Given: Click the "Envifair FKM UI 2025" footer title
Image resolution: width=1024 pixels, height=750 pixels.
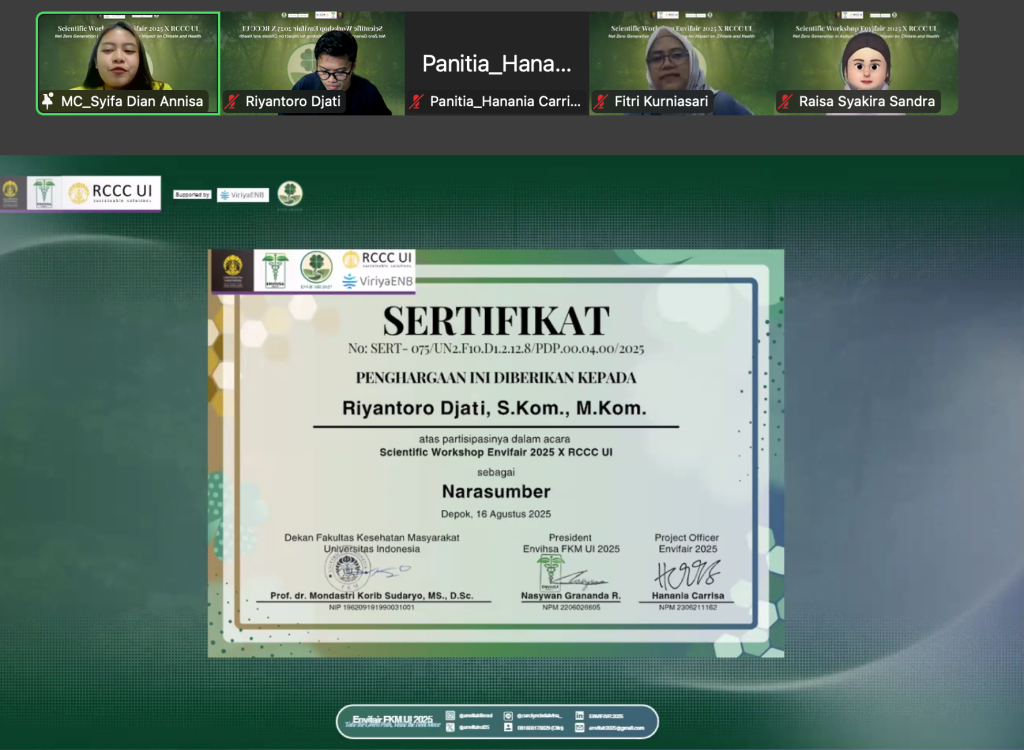Looking at the screenshot, I should click(x=392, y=719).
